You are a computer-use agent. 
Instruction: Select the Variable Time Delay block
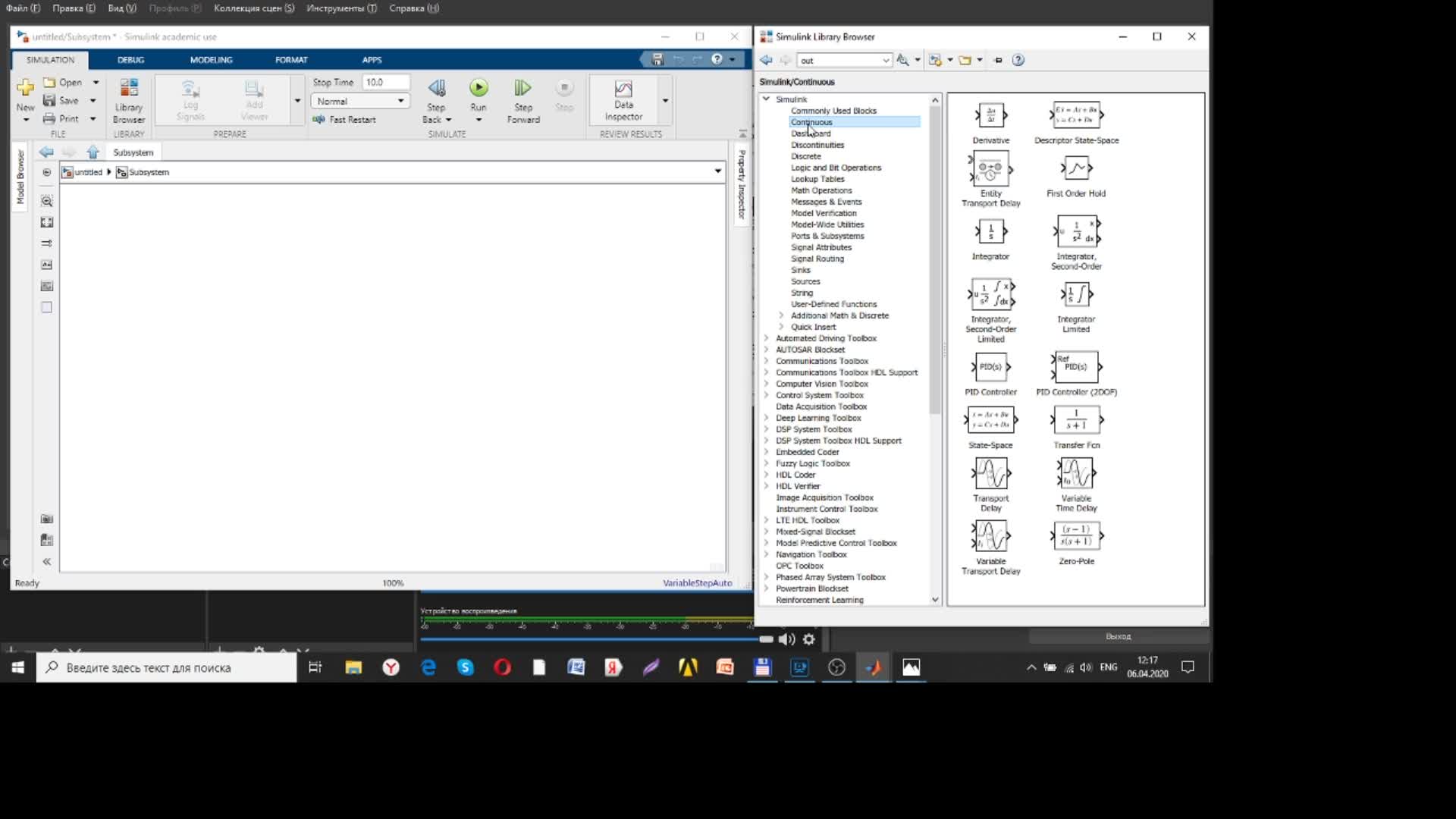coord(1076,474)
